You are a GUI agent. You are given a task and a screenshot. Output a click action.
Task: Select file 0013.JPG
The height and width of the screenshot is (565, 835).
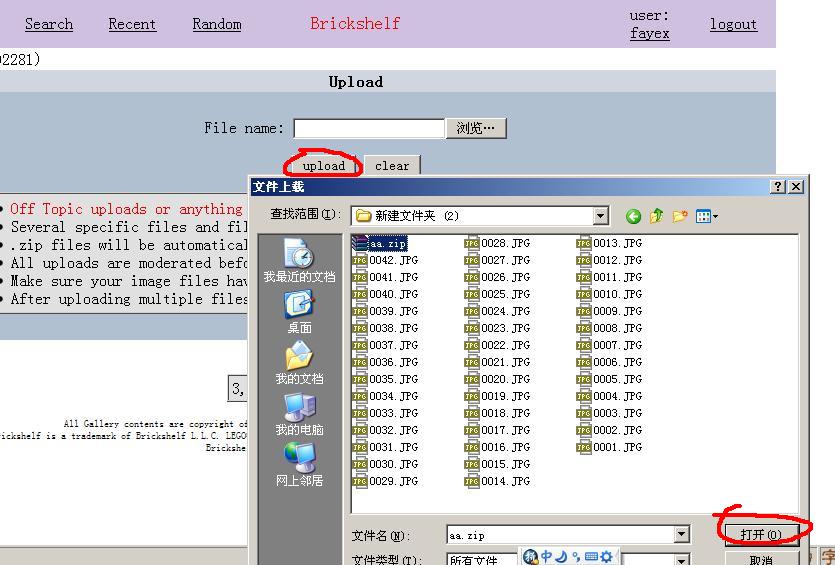tap(610, 243)
